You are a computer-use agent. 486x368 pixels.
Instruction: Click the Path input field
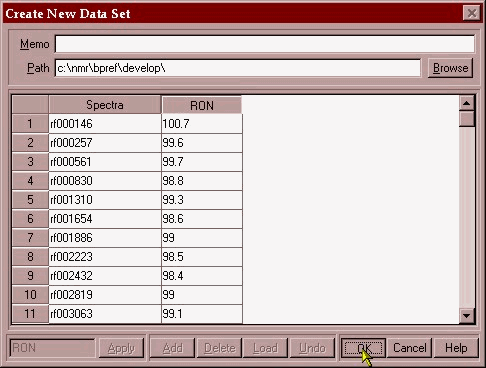[x=238, y=68]
